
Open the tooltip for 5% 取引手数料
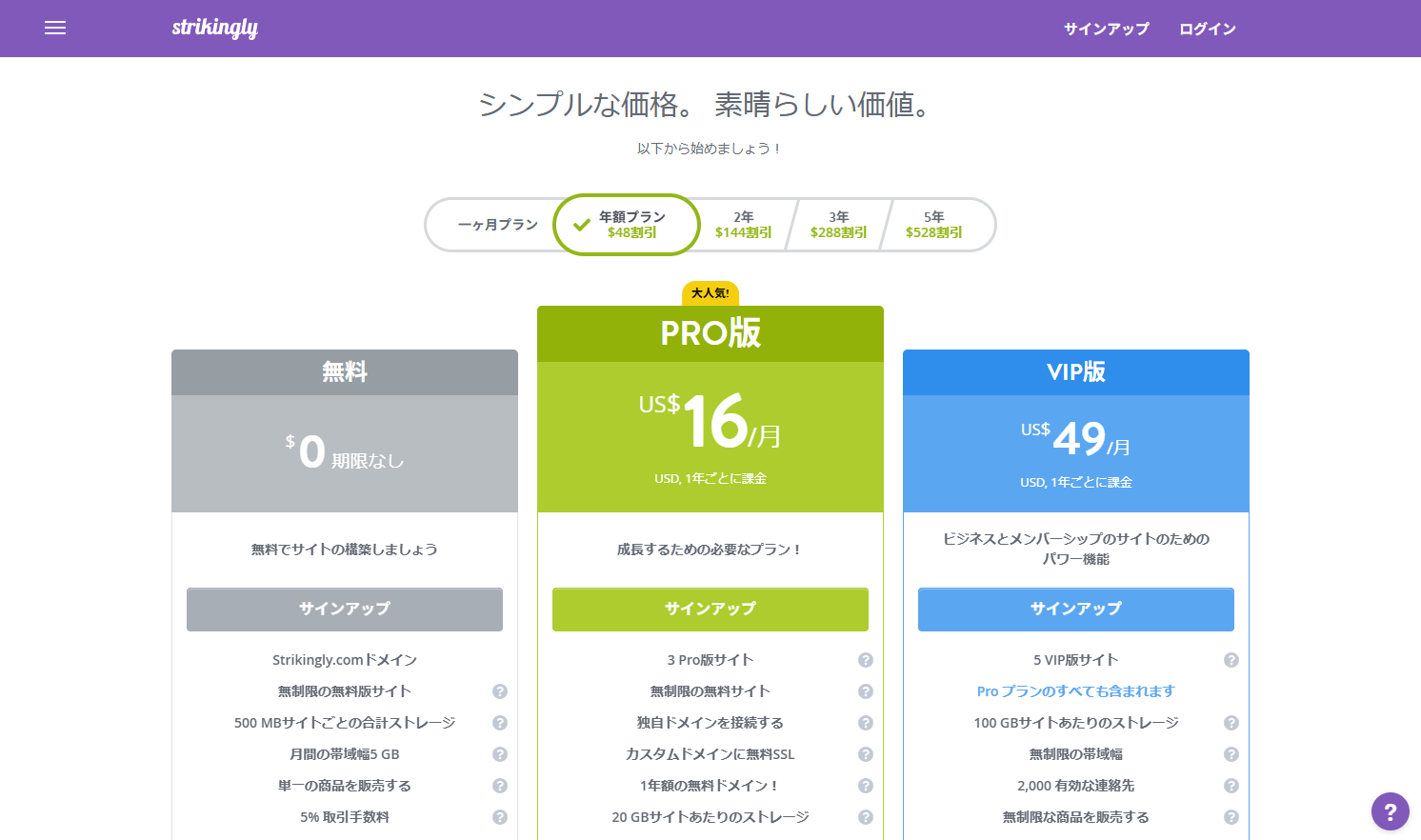500,816
